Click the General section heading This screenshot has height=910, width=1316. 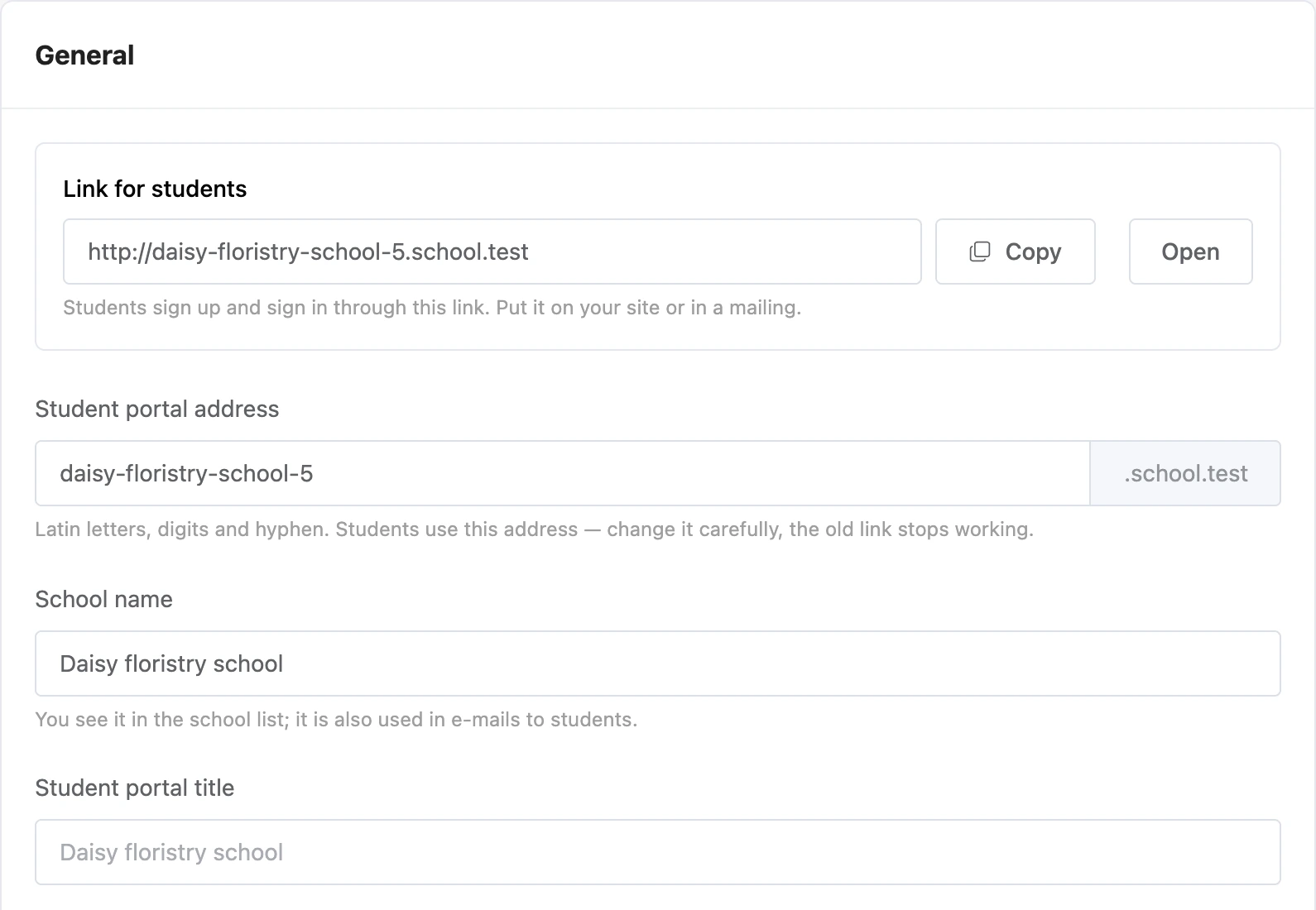(84, 55)
